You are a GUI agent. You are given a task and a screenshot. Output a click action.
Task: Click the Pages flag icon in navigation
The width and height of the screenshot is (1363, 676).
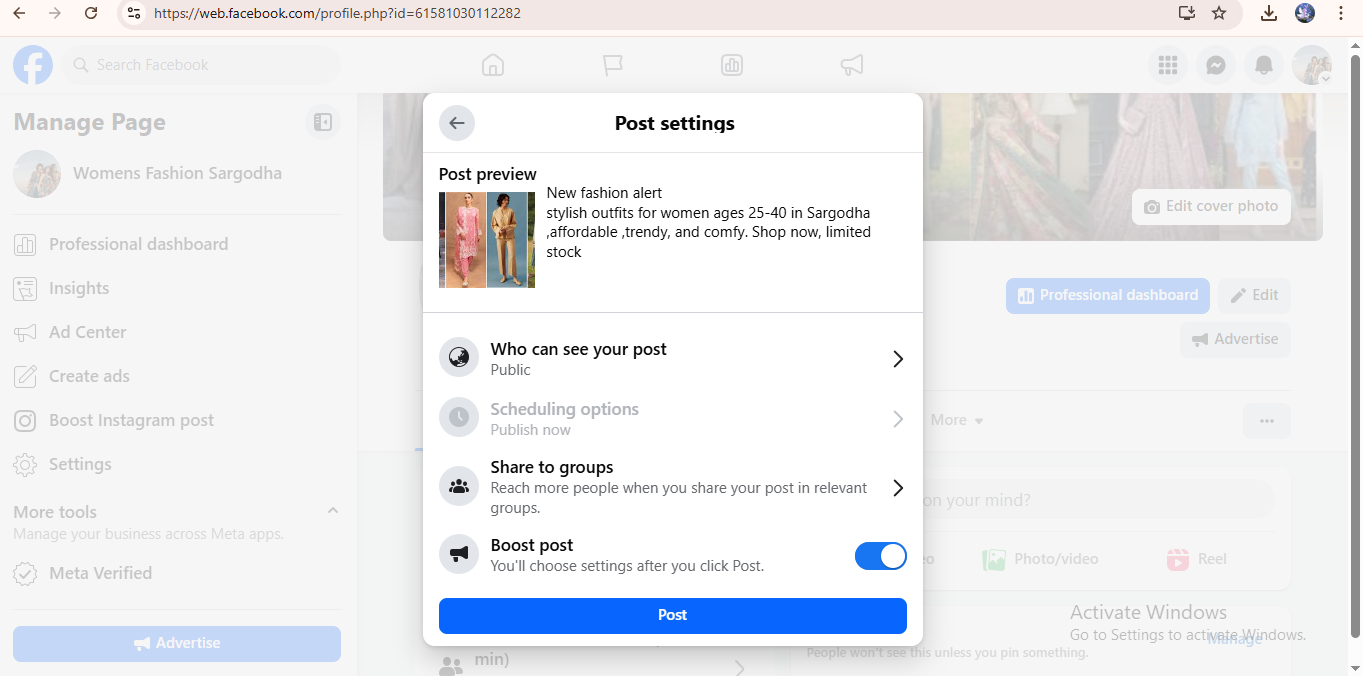pos(612,65)
